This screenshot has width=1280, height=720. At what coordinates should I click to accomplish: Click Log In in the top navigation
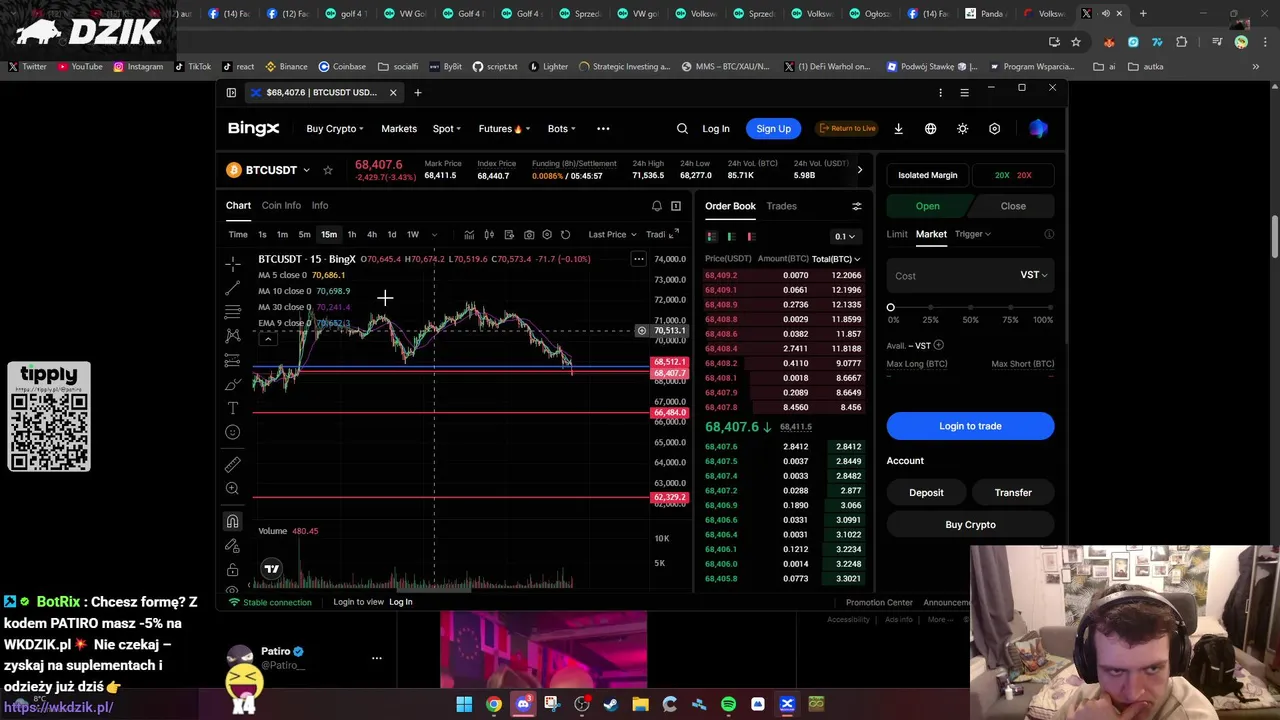click(716, 128)
